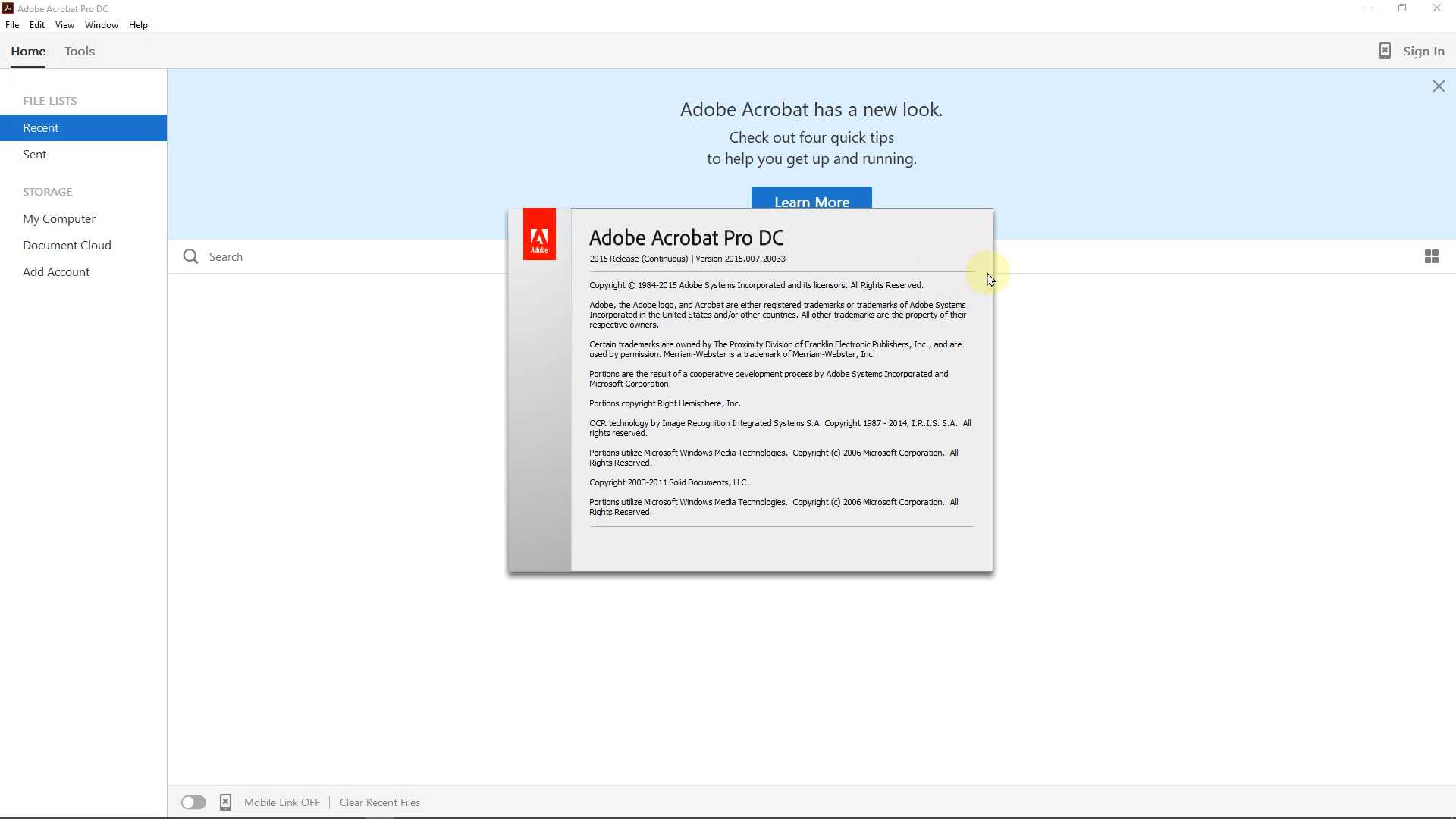Restore down the Acrobat window
Screen dimensions: 1456x819
click(x=1402, y=8)
